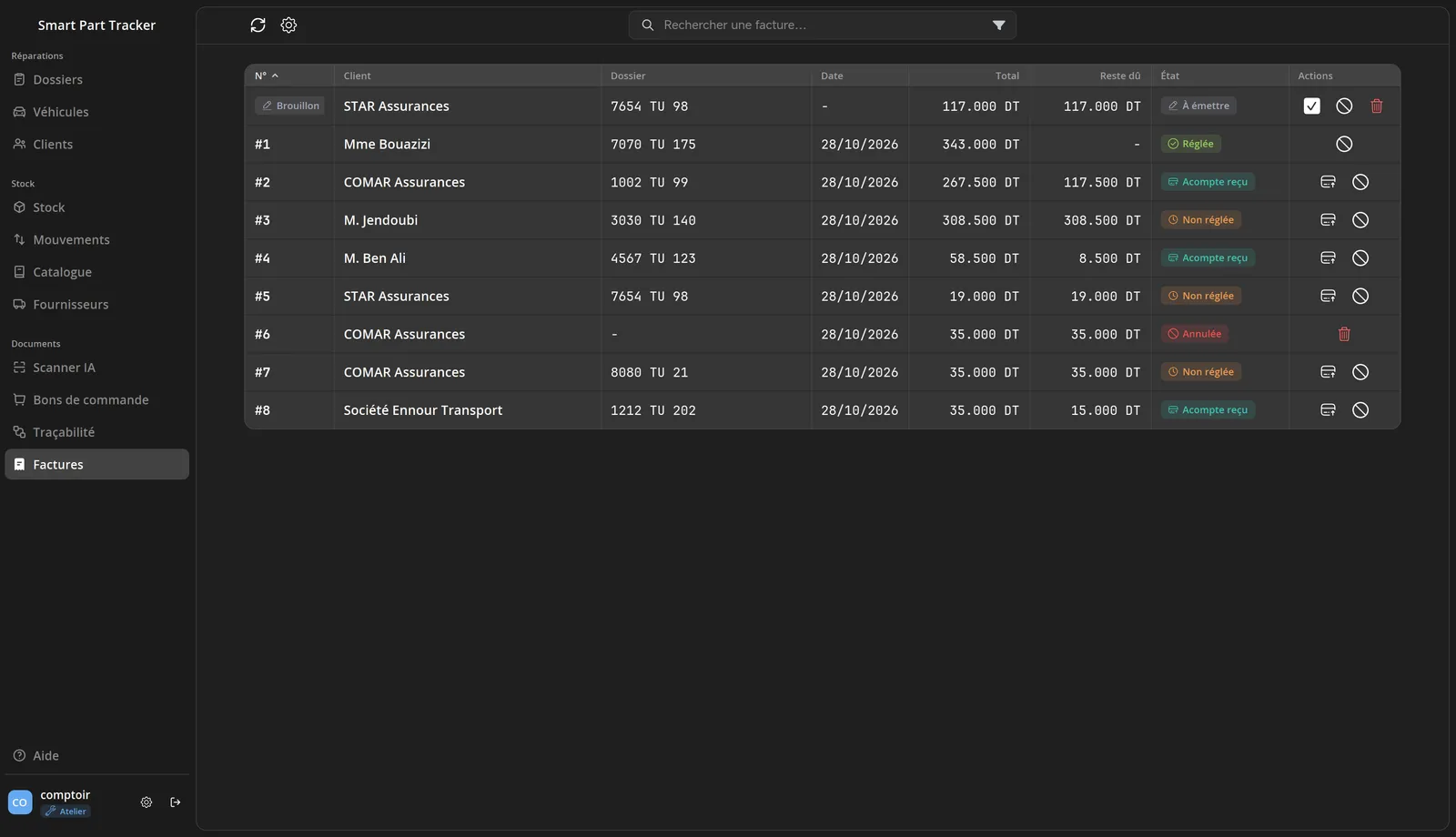Cancel the Brouillon STAR Assurances invoice

pyautogui.click(x=1344, y=106)
